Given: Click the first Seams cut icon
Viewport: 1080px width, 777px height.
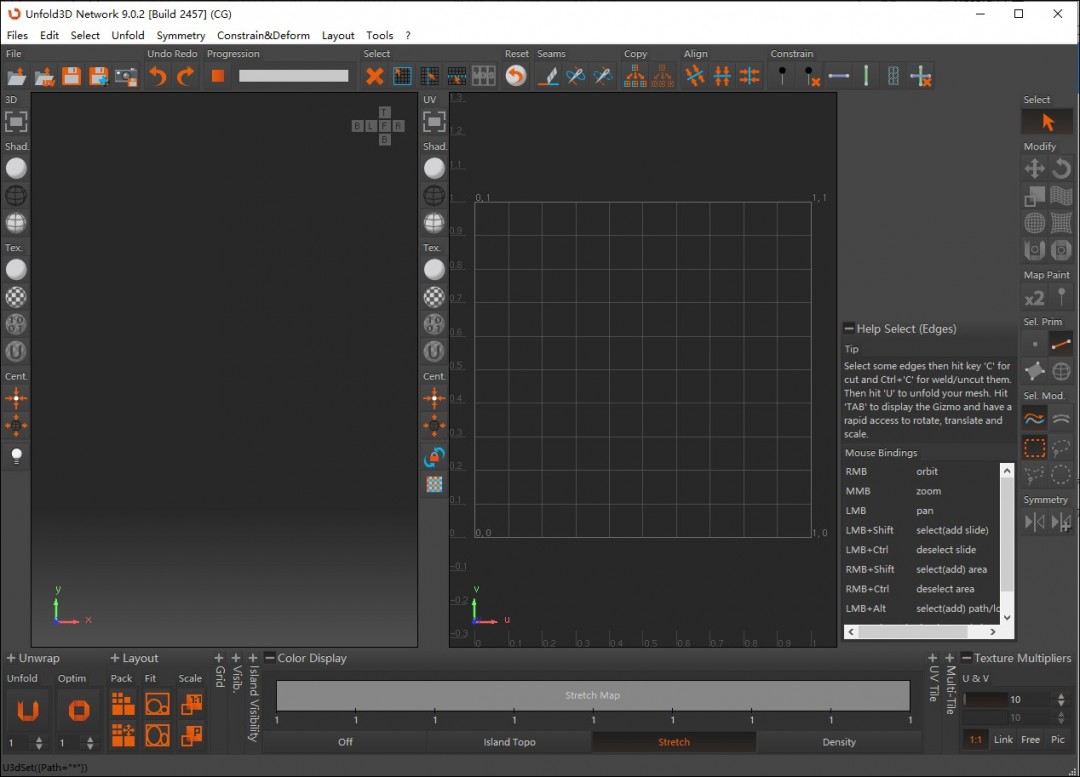Looking at the screenshot, I should [548, 76].
